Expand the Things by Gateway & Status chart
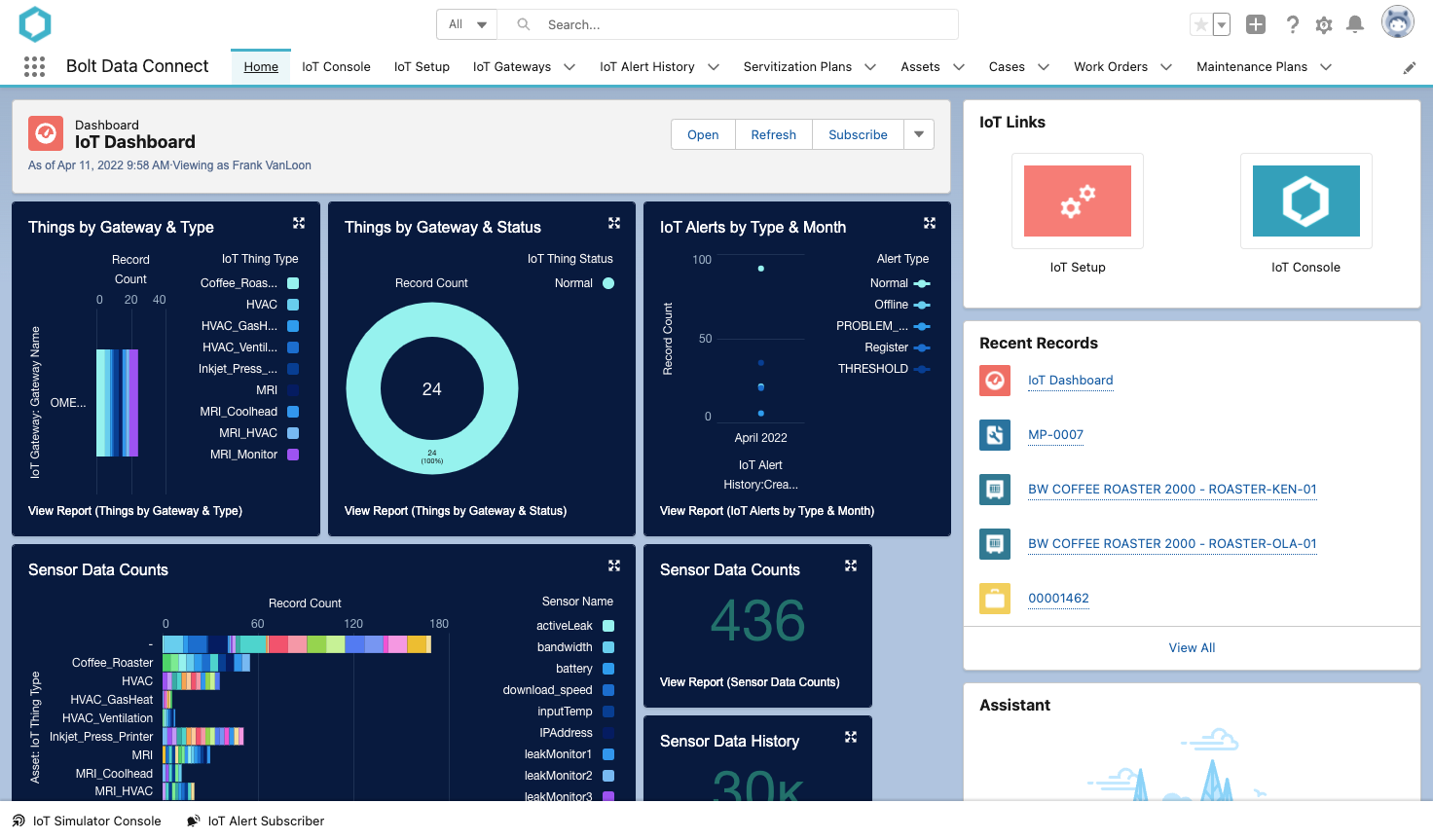This screenshot has height=840, width=1433. click(x=614, y=223)
